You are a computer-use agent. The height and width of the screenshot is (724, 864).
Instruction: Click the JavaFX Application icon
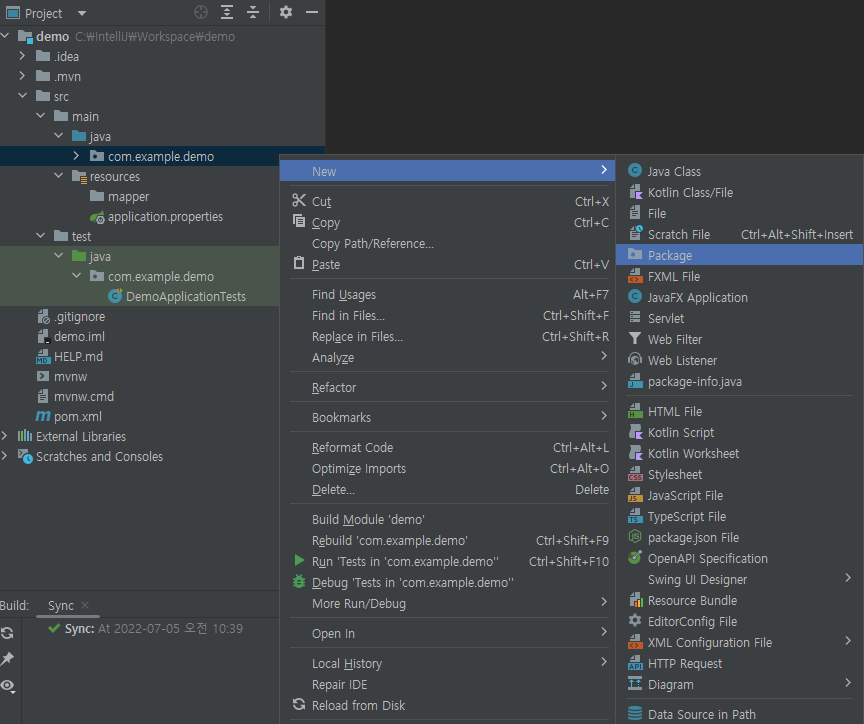[x=635, y=296]
